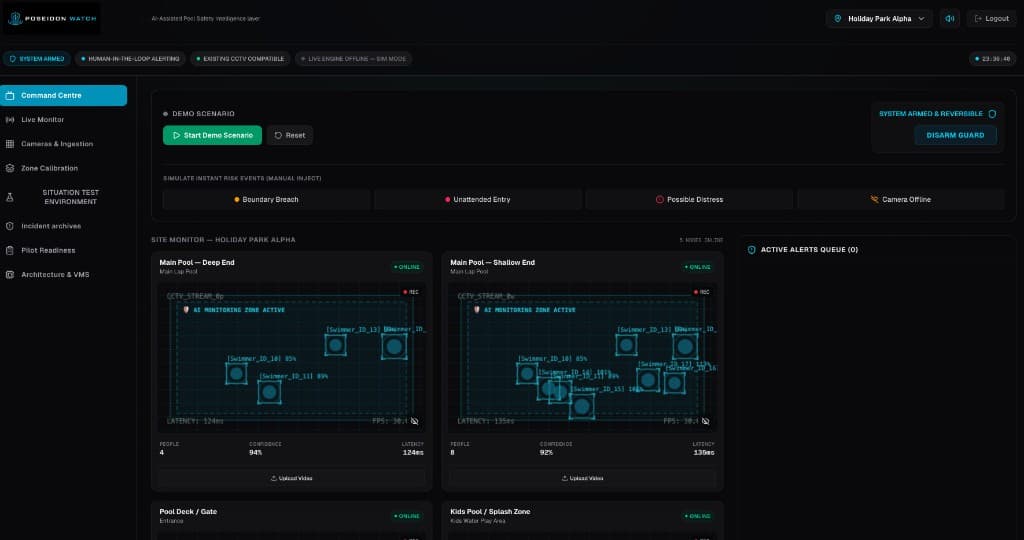Click the Human-in-the-loop Alerting pill
Screen dimensions: 1024x540
tap(130, 59)
